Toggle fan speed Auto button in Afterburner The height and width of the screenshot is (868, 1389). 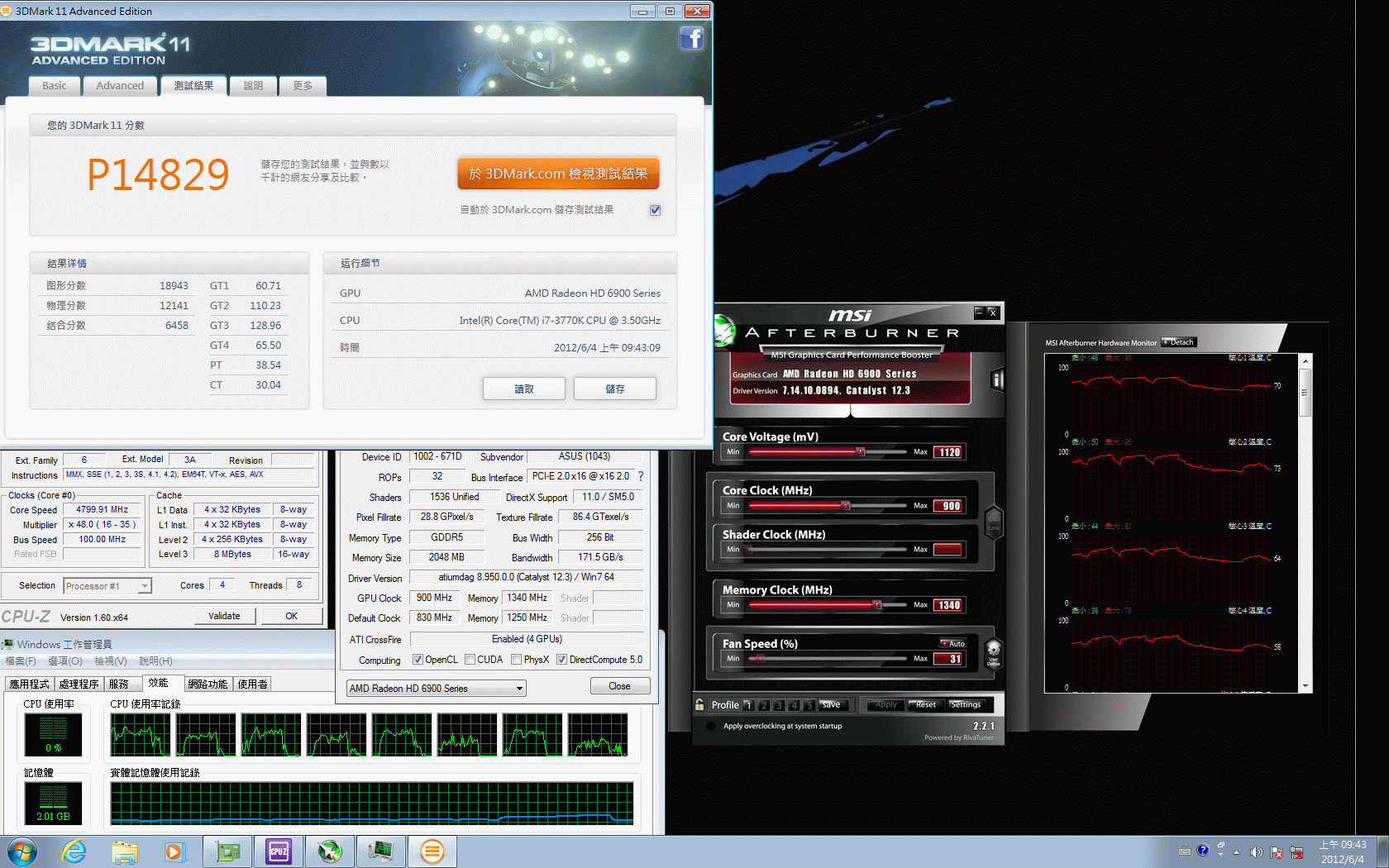[x=953, y=643]
